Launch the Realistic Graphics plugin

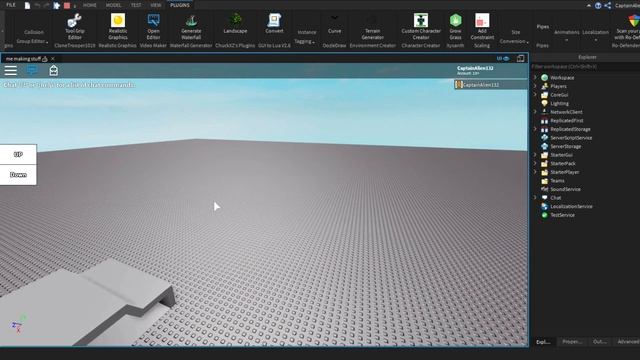coord(118,27)
